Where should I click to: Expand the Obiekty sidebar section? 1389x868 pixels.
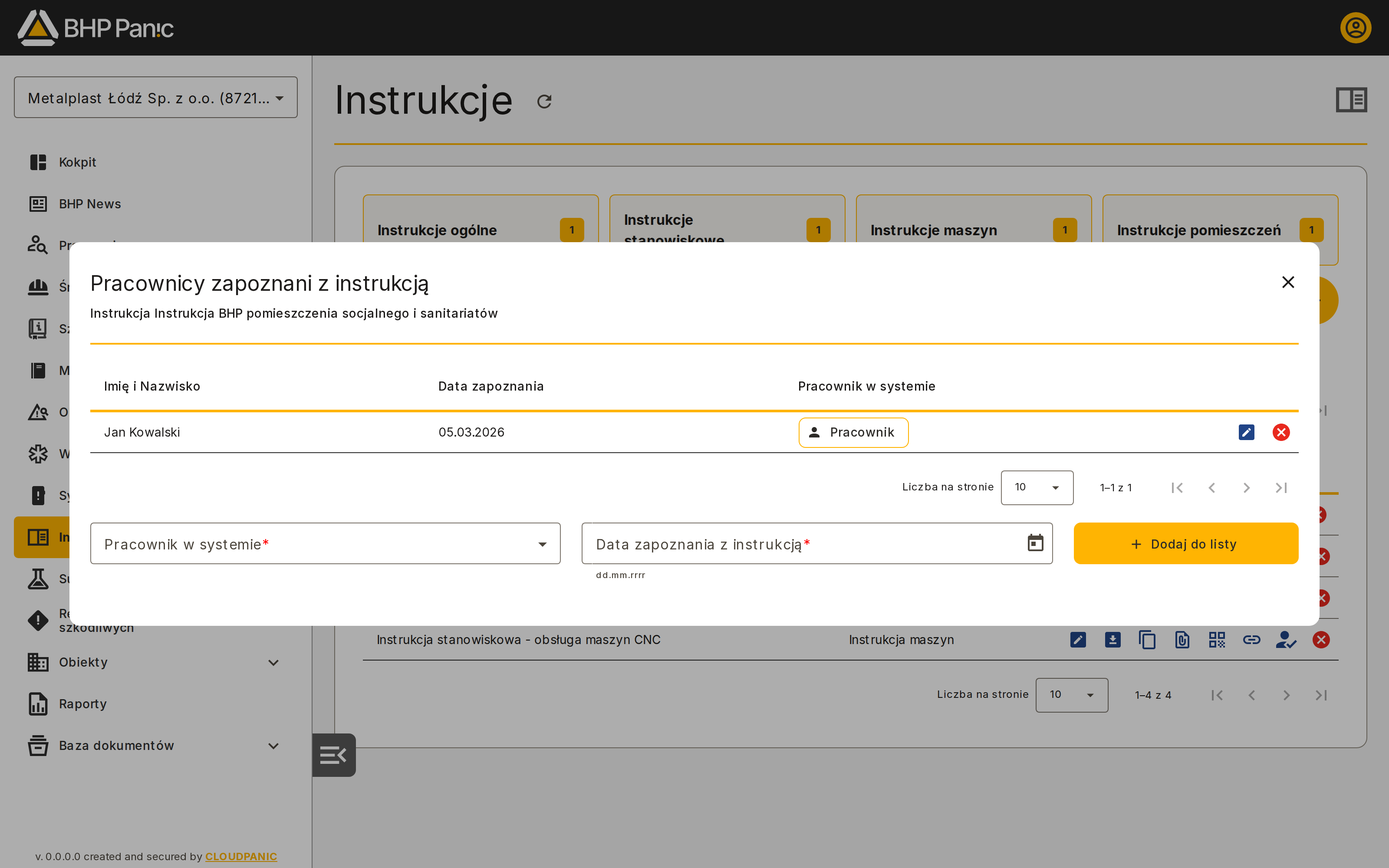[x=155, y=662]
